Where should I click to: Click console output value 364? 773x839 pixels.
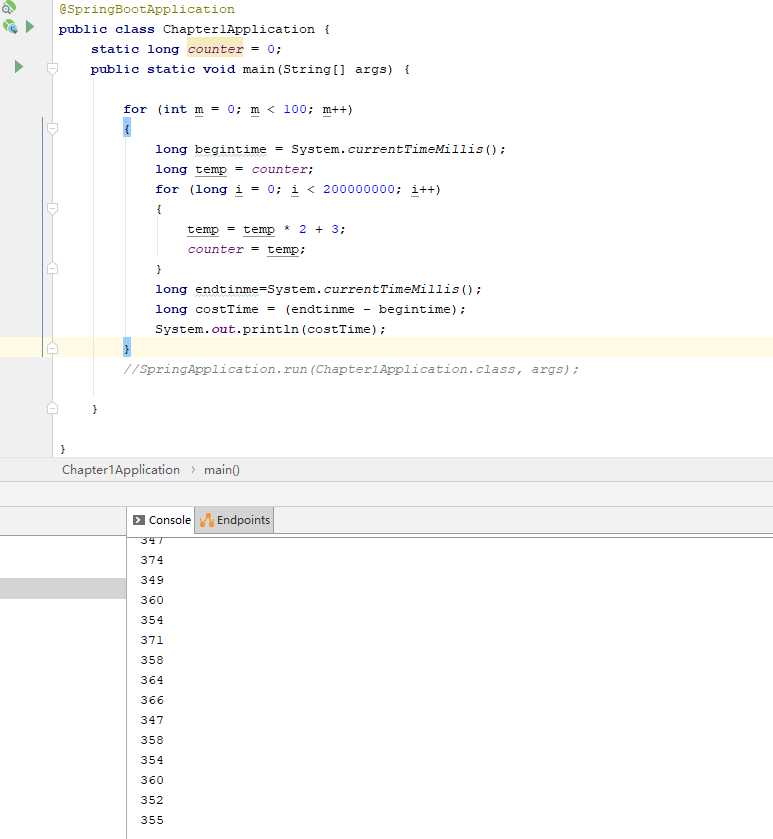tap(152, 680)
